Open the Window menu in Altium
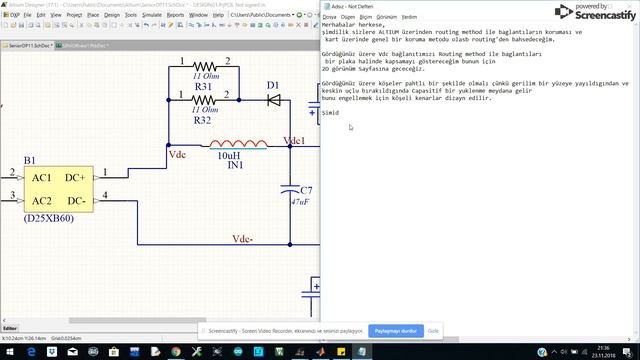 tap(198, 15)
